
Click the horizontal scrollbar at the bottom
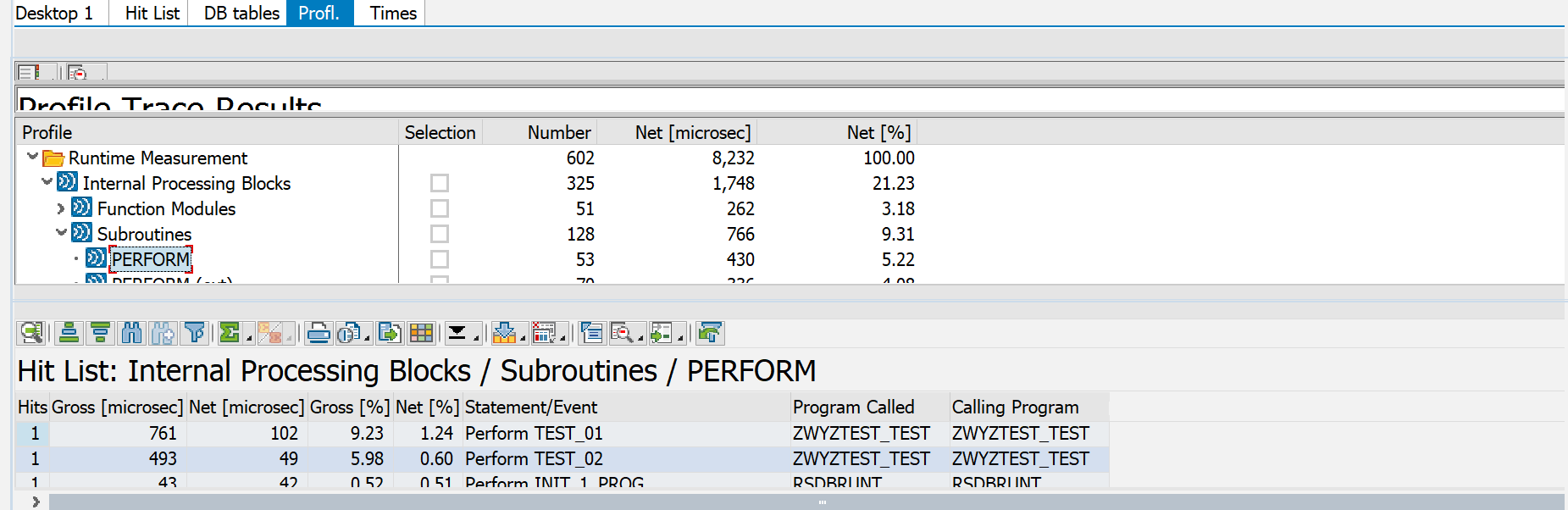806,502
